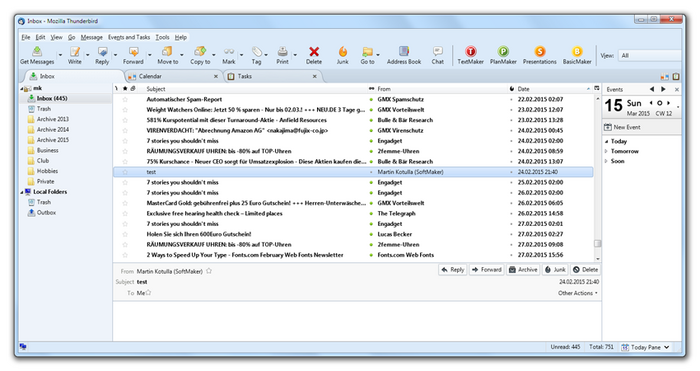
Task: Open the column picker in message list header
Action: [x=596, y=88]
